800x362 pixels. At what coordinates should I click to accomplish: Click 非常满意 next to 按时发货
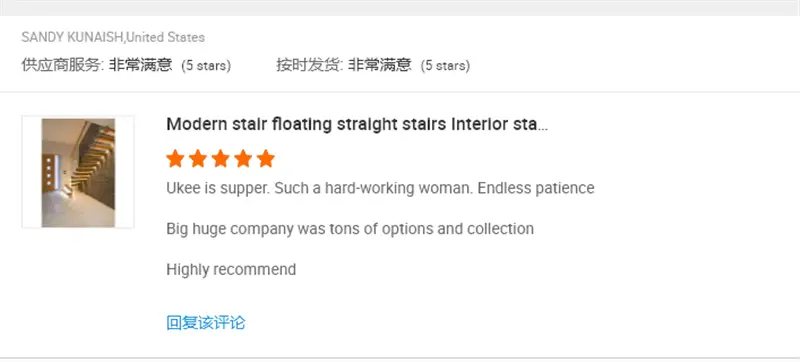(x=380, y=65)
